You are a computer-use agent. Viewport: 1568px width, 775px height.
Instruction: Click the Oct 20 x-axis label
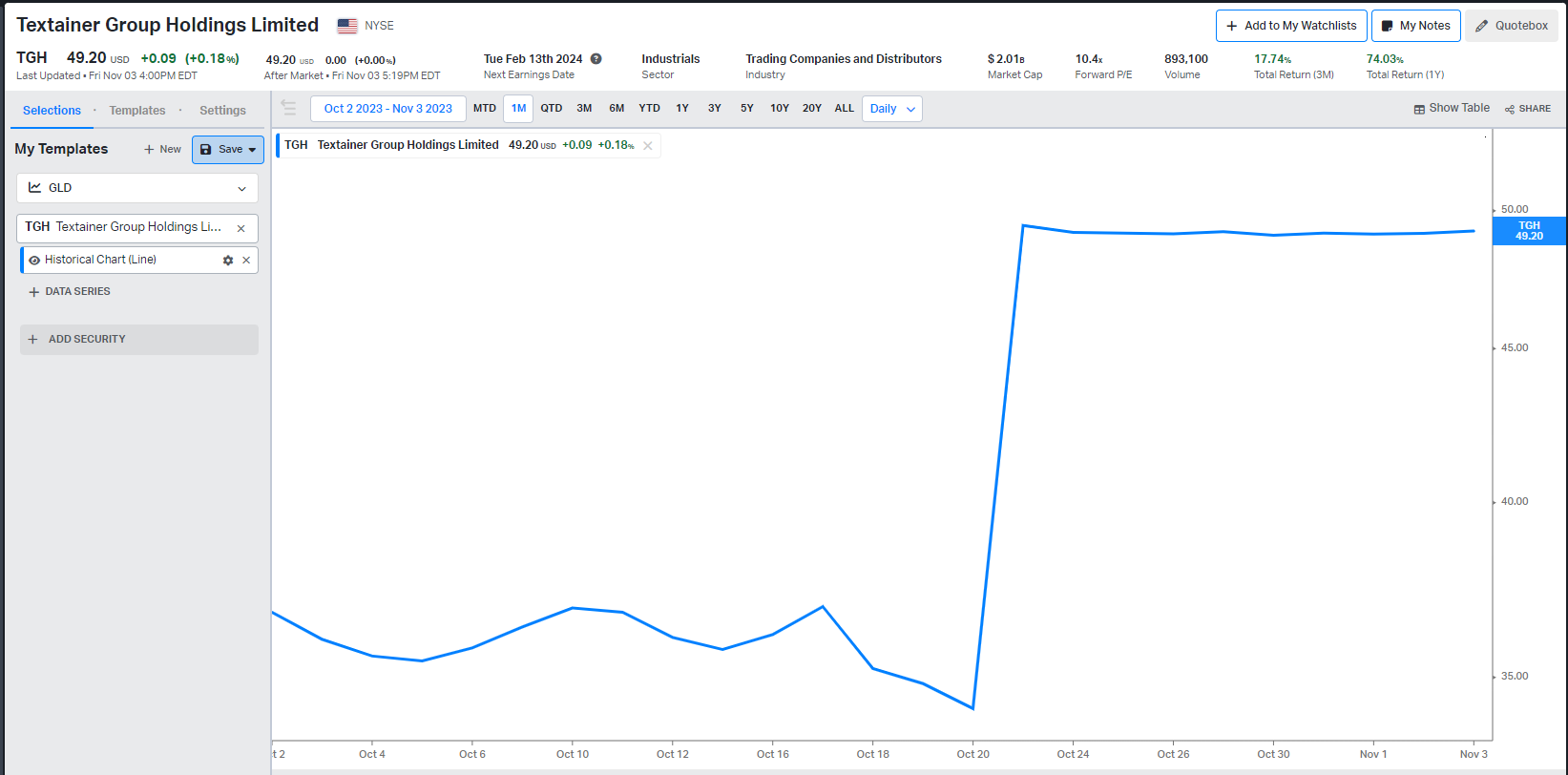[x=973, y=754]
